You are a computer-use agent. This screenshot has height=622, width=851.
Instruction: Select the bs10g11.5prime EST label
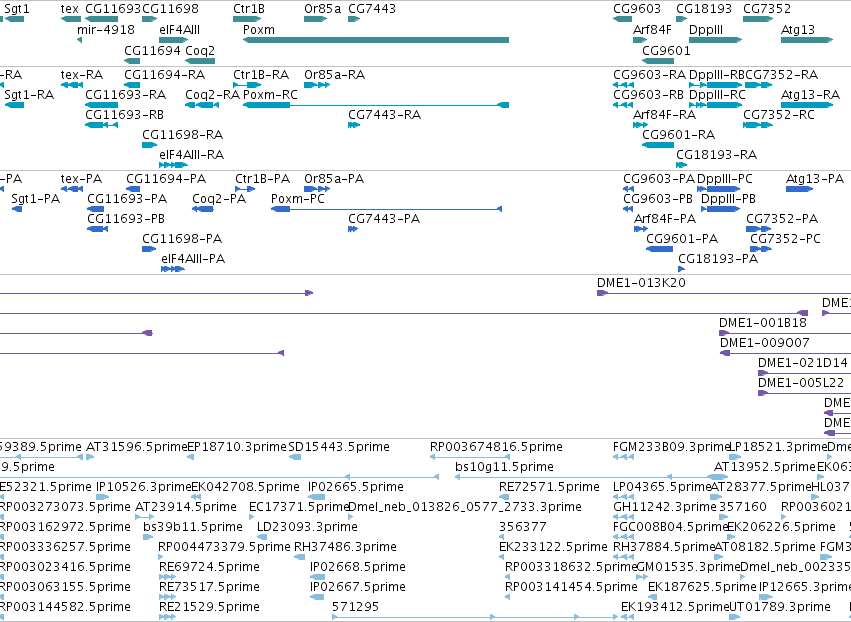coord(504,467)
